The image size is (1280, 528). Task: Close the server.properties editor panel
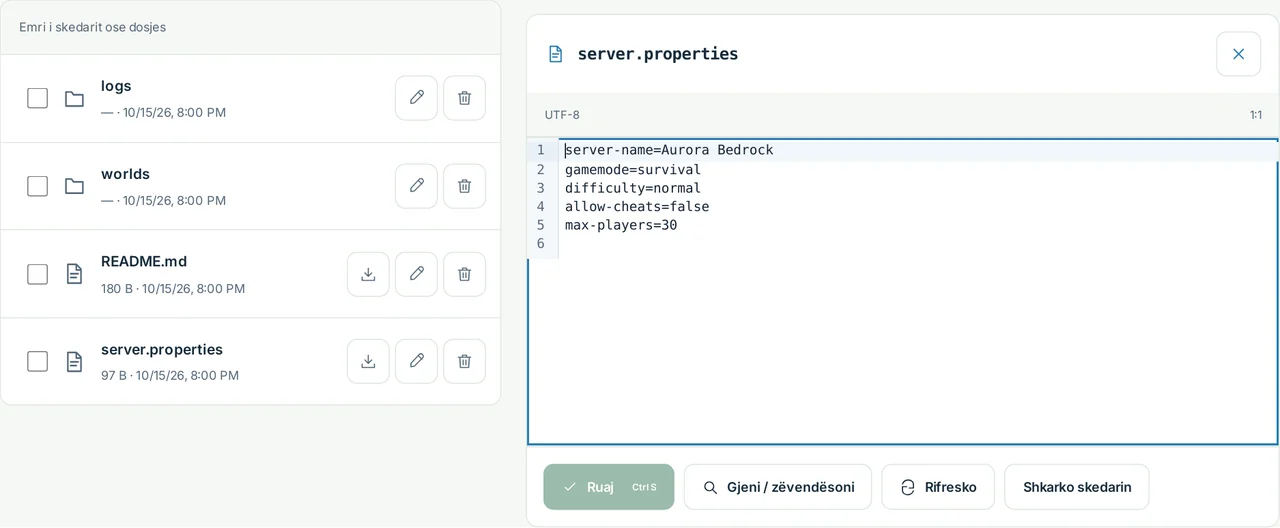[x=1238, y=54]
